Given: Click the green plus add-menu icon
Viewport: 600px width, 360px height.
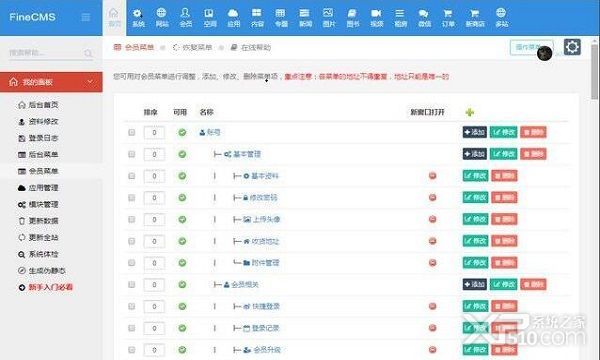Looking at the screenshot, I should click(x=470, y=112).
